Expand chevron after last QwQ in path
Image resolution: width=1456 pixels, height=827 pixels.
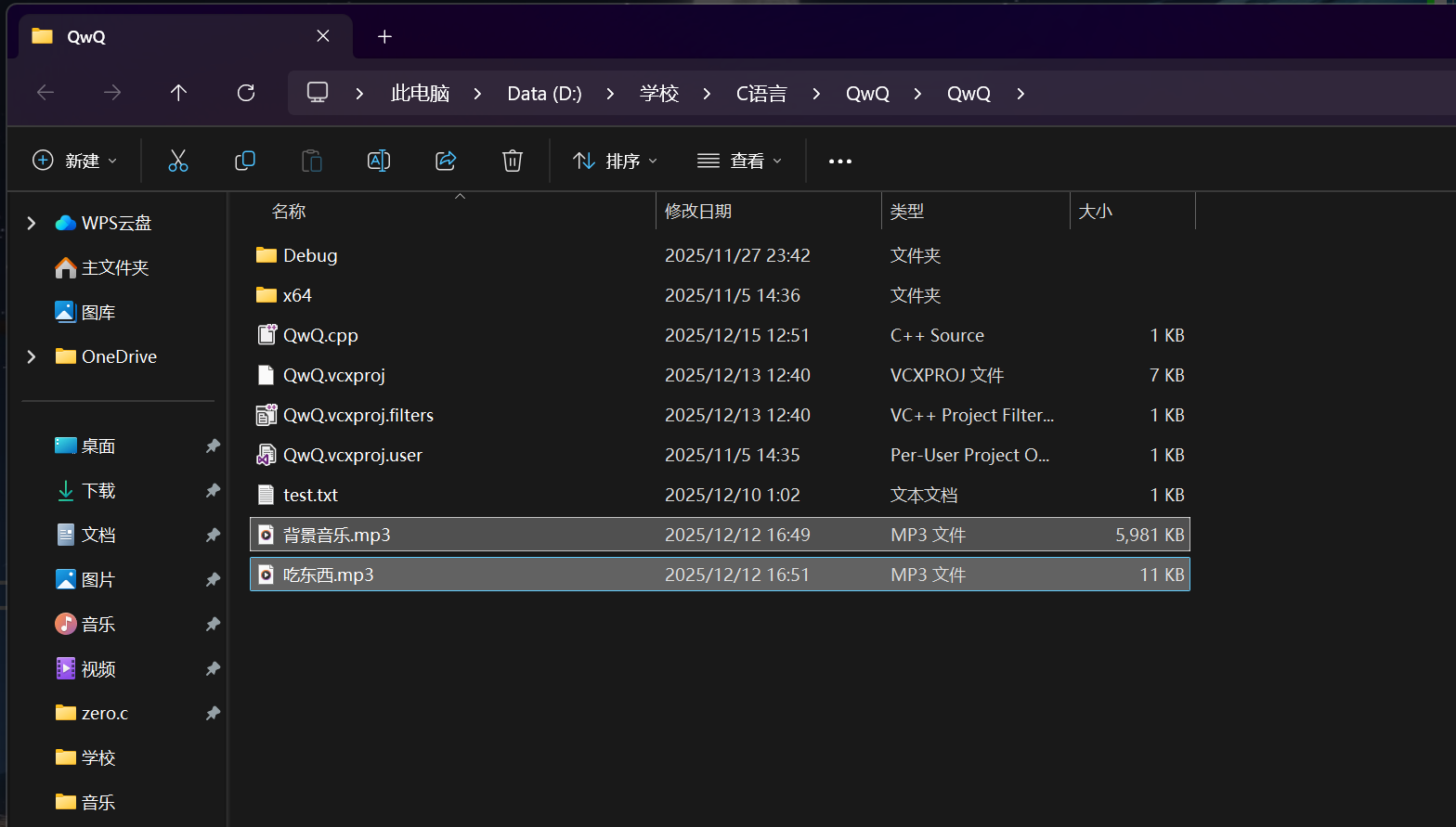tap(1020, 94)
